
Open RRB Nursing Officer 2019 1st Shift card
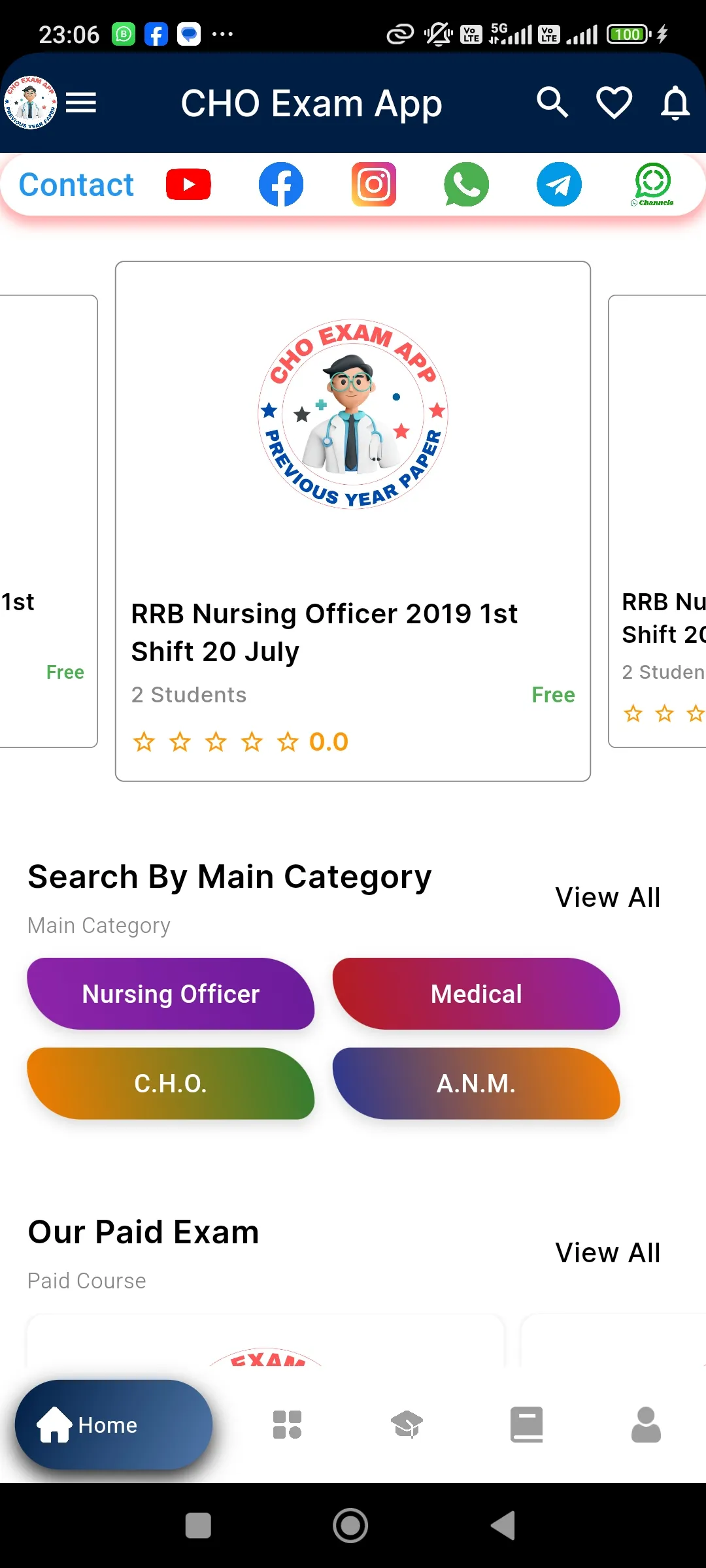click(x=353, y=521)
